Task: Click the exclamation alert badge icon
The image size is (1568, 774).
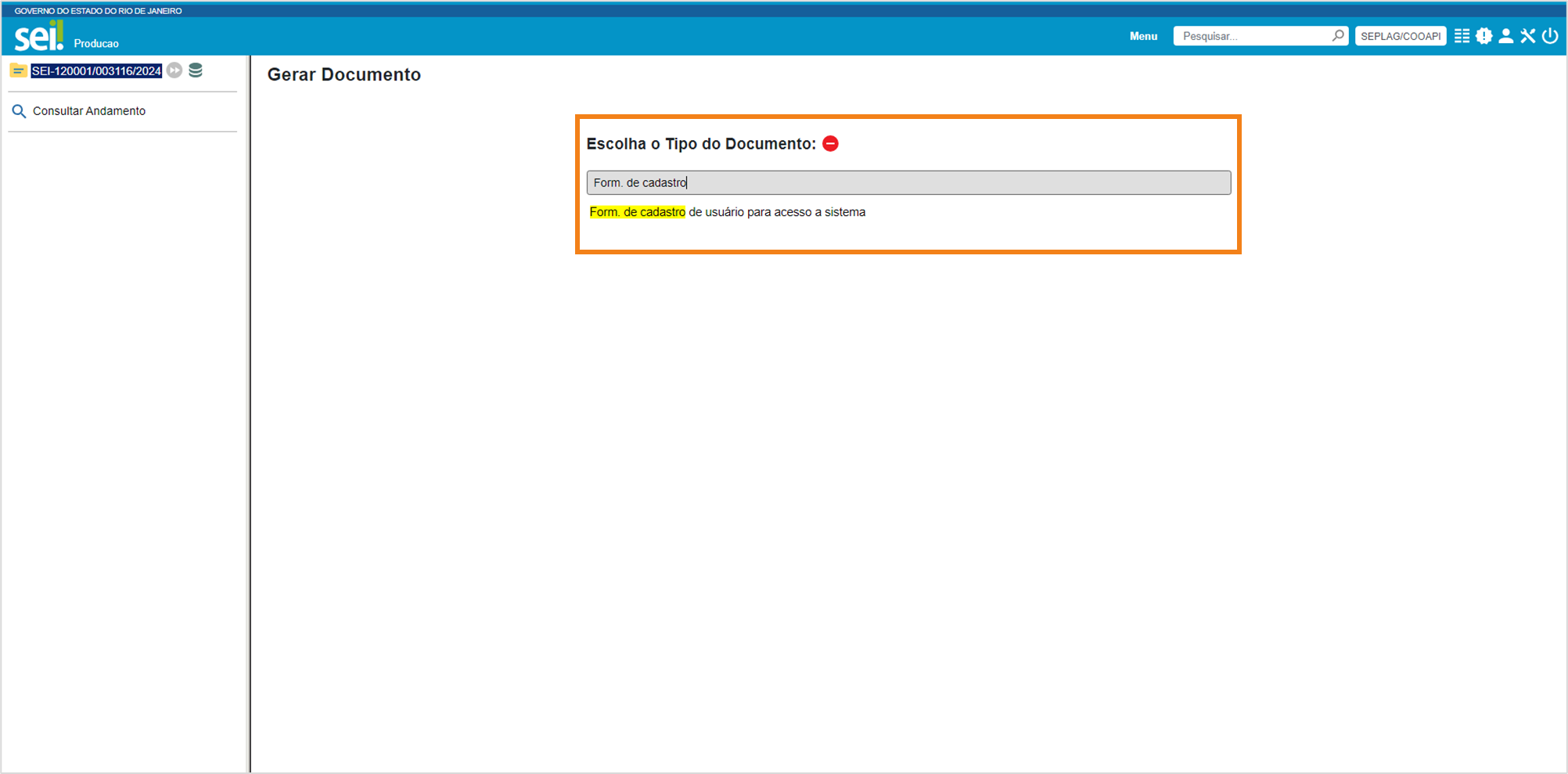Action: pyautogui.click(x=1483, y=36)
